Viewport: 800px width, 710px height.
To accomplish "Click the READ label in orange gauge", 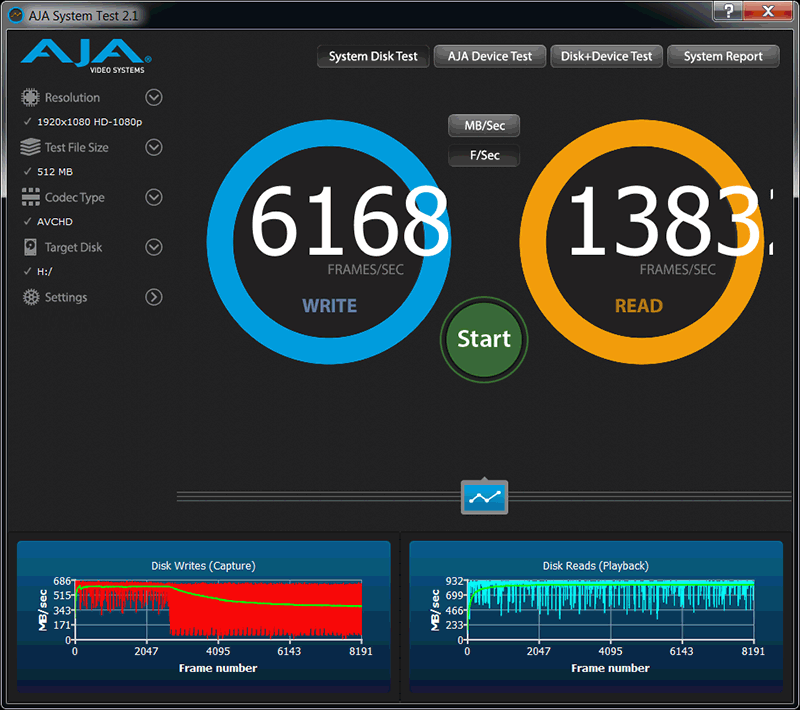I will coord(639,306).
